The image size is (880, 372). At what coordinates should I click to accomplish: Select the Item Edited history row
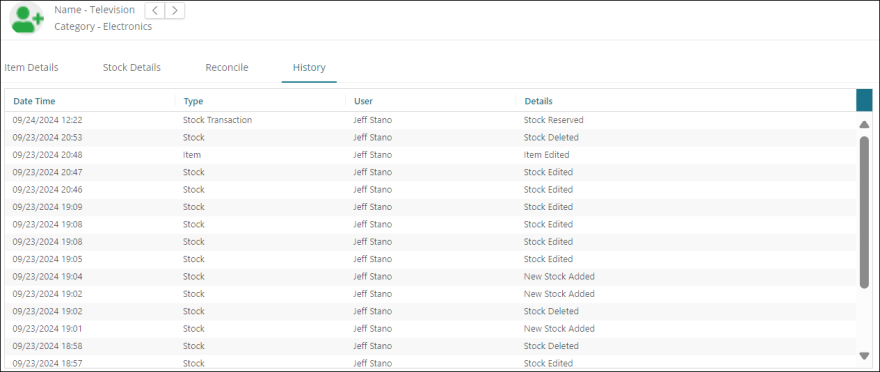pyautogui.click(x=430, y=155)
